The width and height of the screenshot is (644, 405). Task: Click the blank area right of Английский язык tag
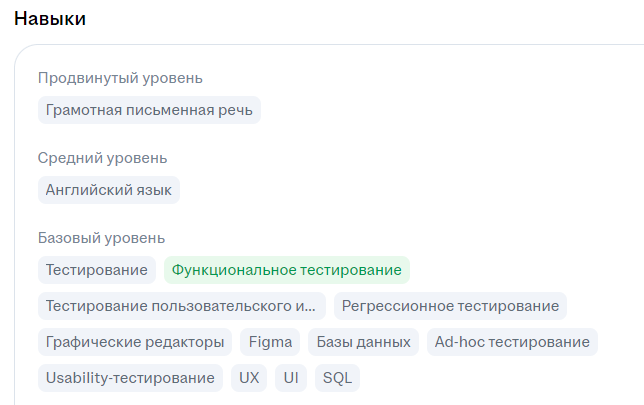[400, 190]
